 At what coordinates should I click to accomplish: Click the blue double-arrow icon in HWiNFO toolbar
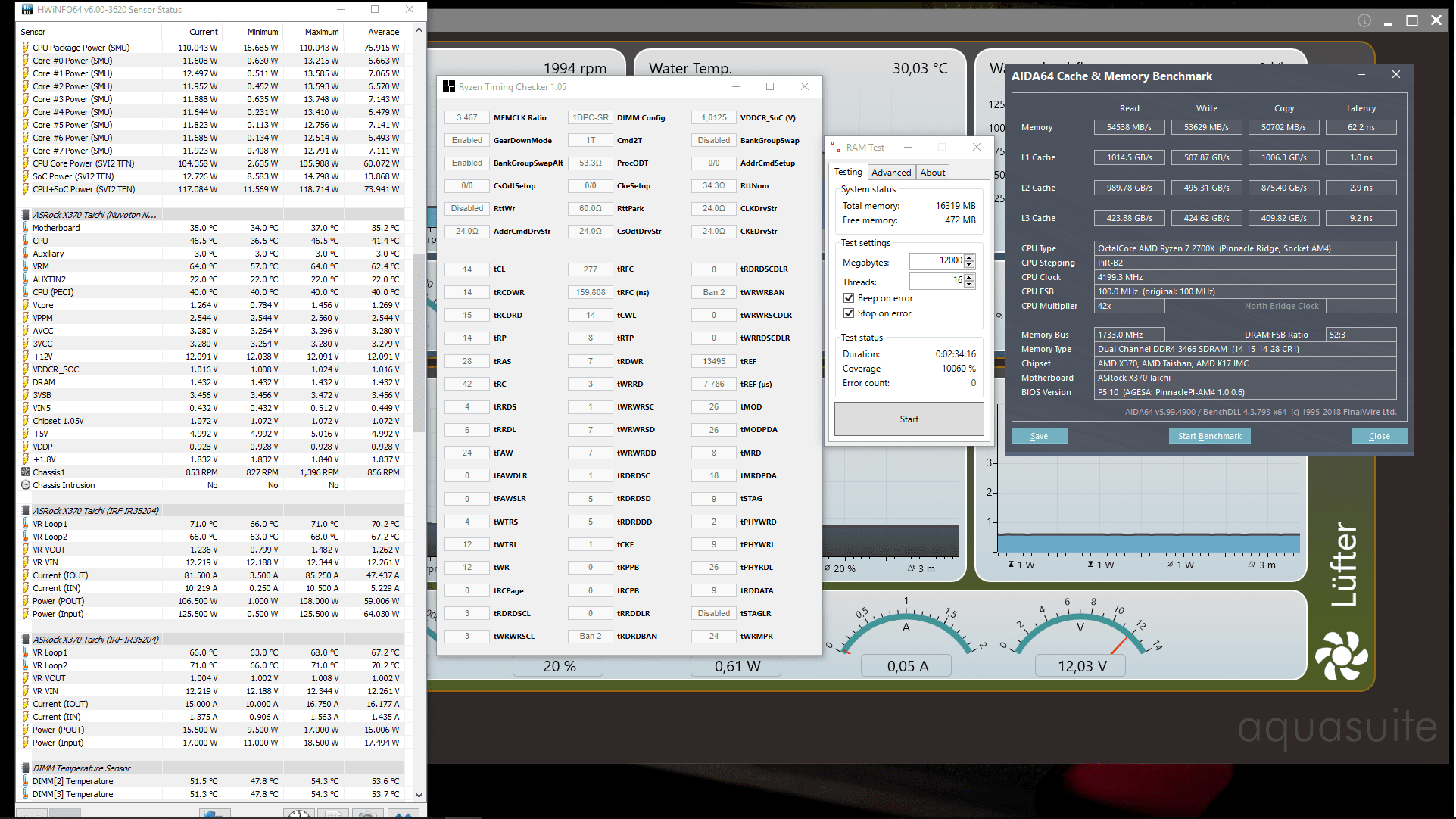click(404, 814)
